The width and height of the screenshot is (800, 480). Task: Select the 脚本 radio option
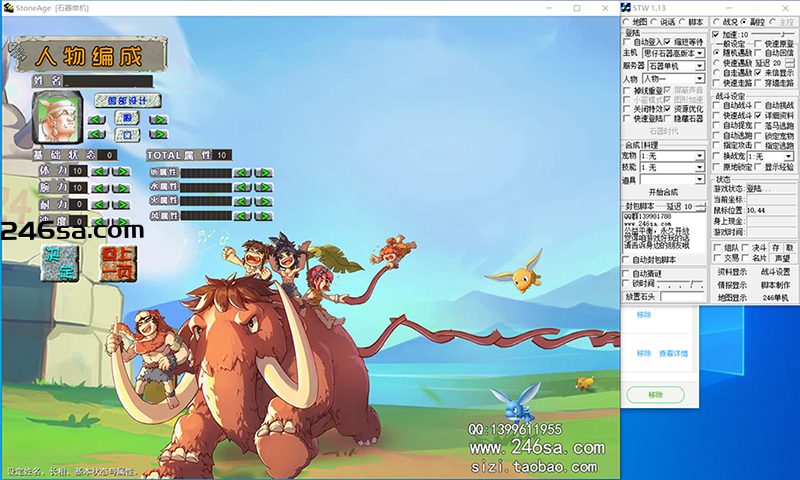(x=682, y=22)
